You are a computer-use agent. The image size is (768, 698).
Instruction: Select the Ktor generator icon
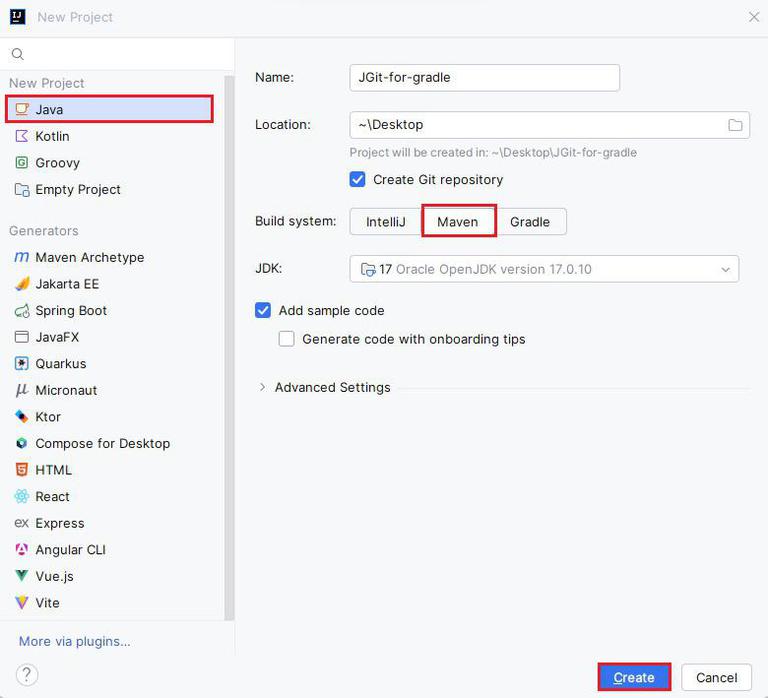click(22, 416)
